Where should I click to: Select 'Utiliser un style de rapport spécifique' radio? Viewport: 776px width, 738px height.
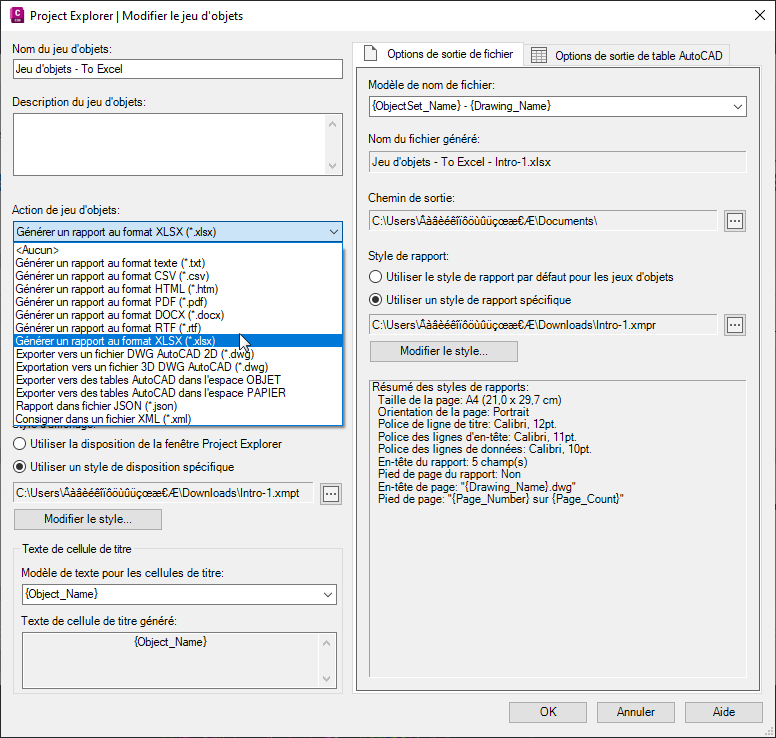pyautogui.click(x=376, y=299)
